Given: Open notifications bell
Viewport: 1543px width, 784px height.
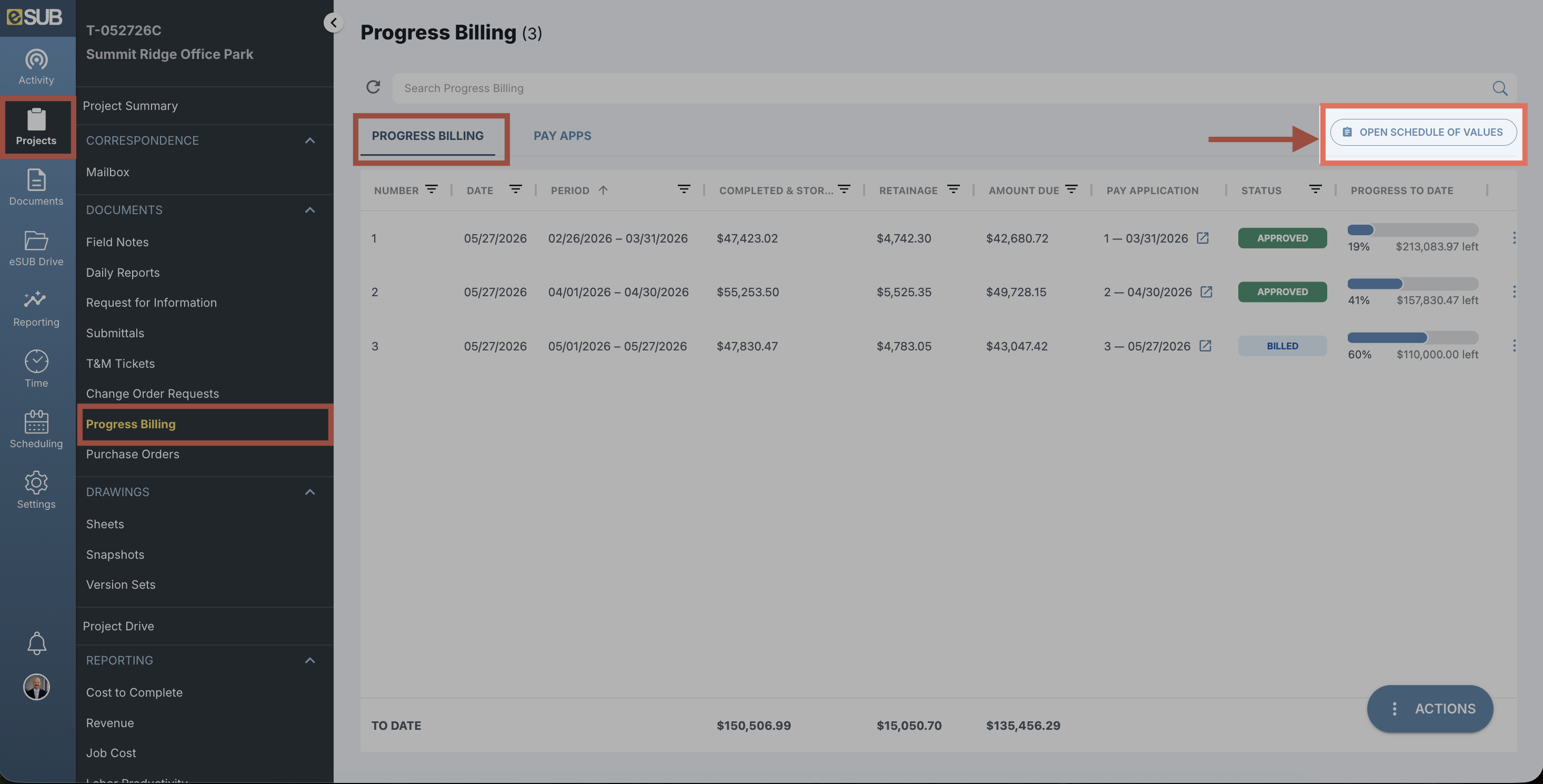Looking at the screenshot, I should (36, 644).
